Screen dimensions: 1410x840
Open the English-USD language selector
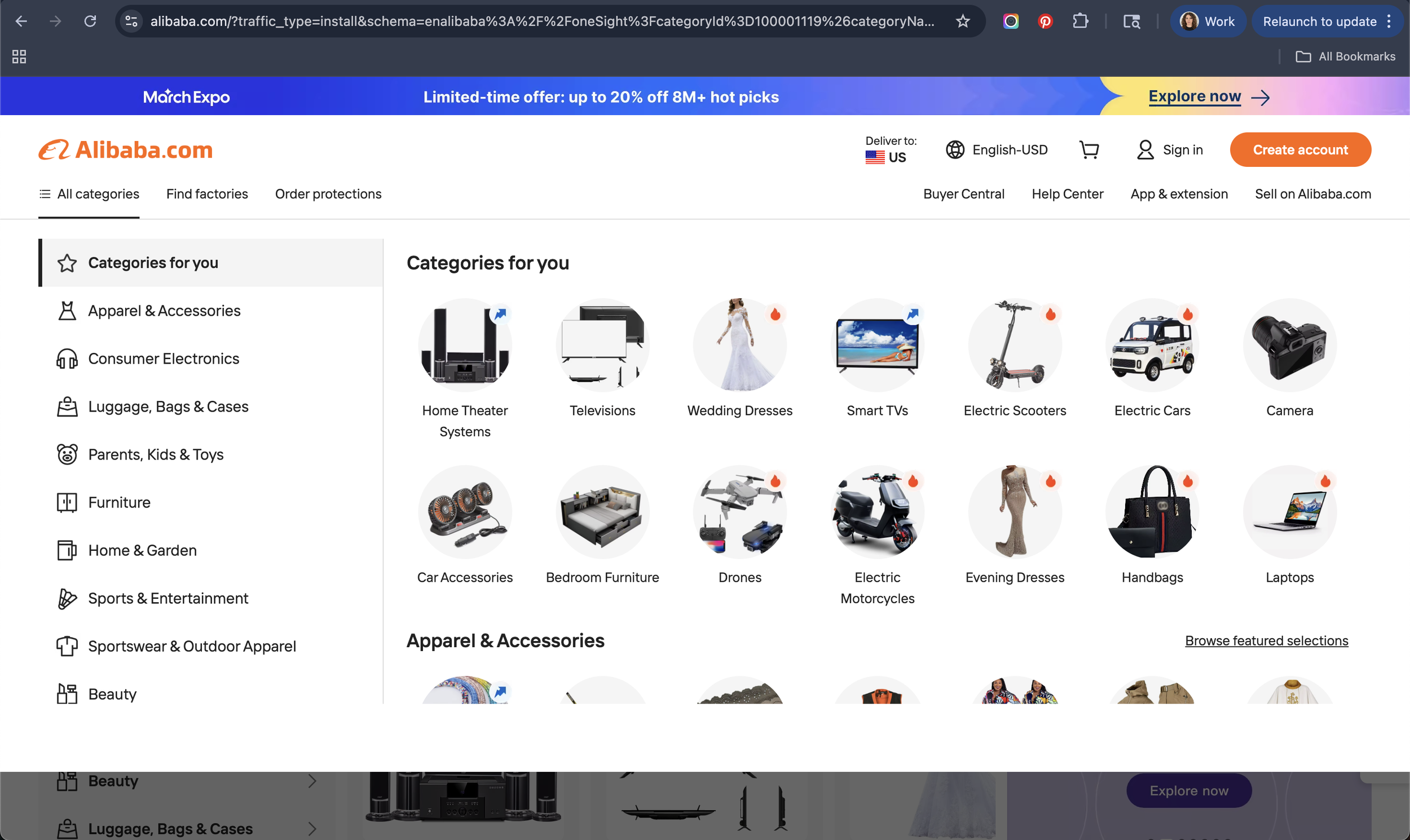(997, 149)
